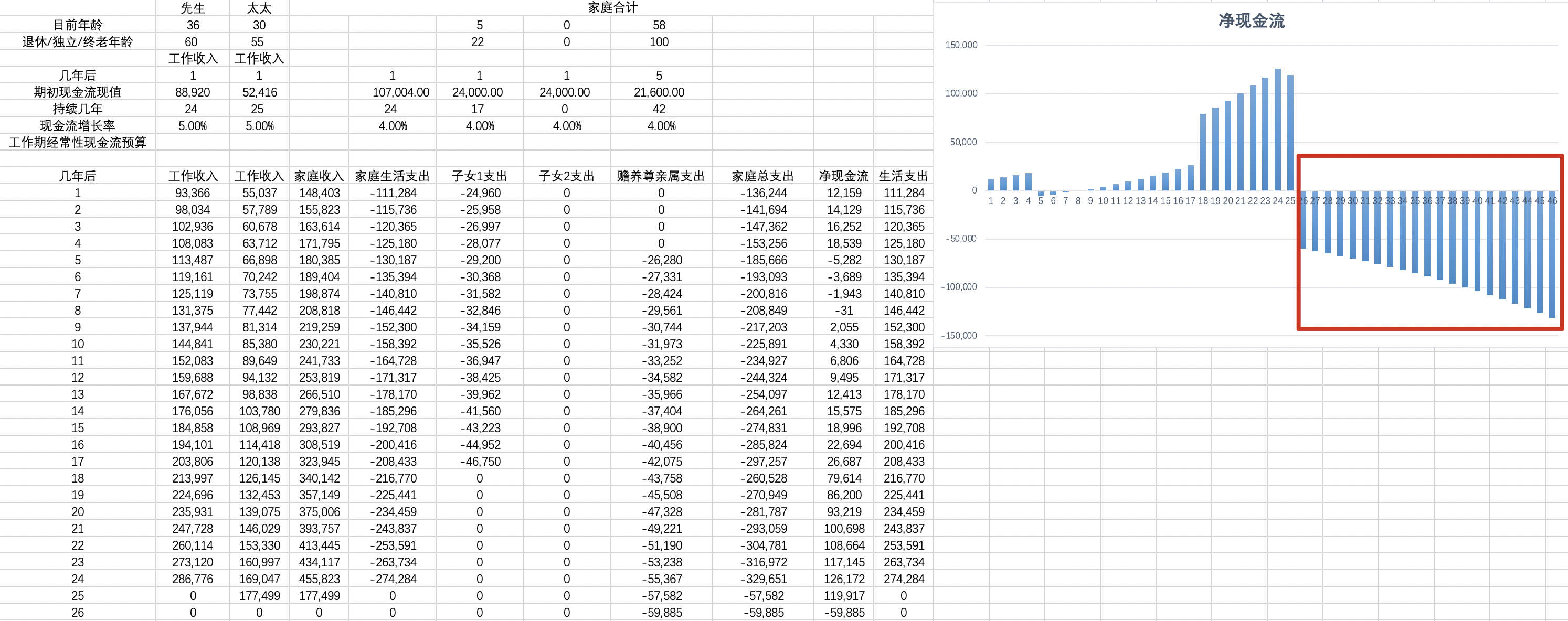Click the 子女1支出 column header
Screen dimensions: 1568x621
click(479, 176)
